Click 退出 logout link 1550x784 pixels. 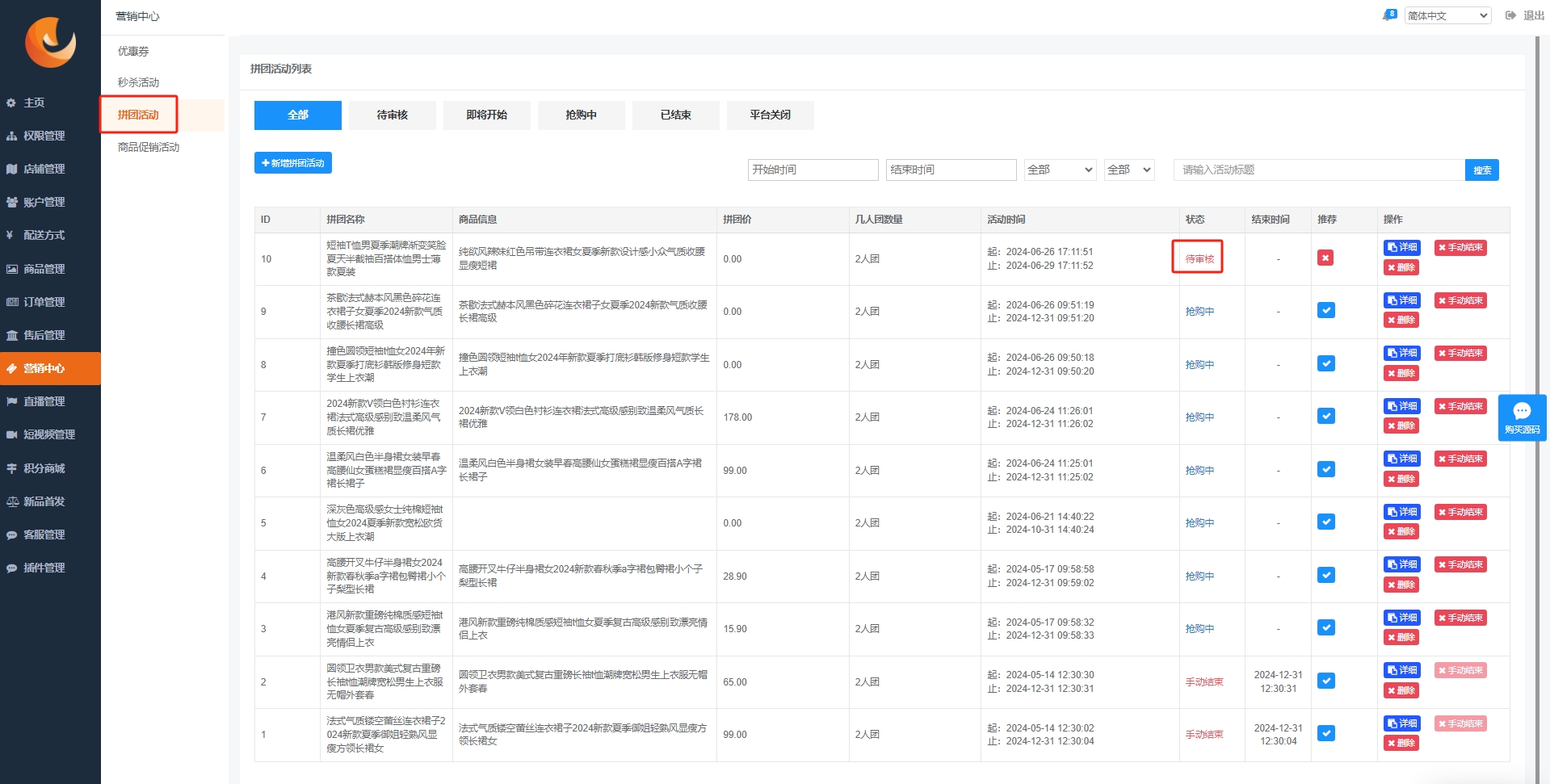click(1534, 15)
